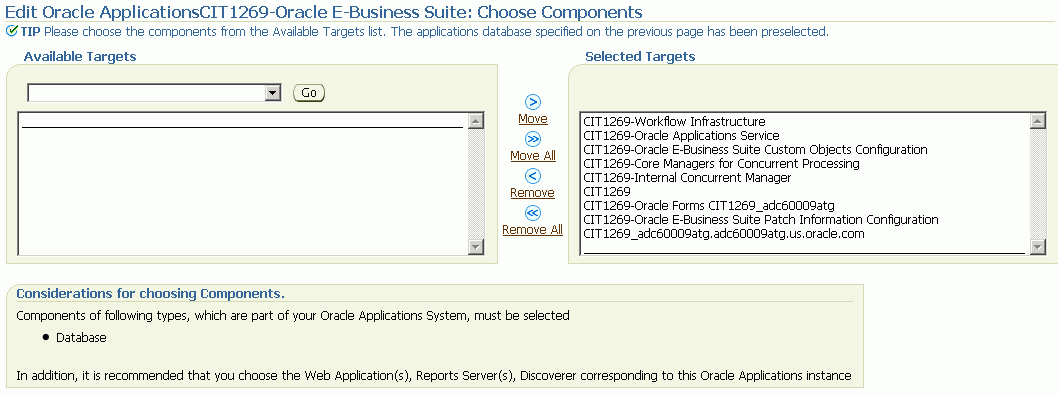Click the Move link
This screenshot has height=395, width=1058.
tap(532, 119)
